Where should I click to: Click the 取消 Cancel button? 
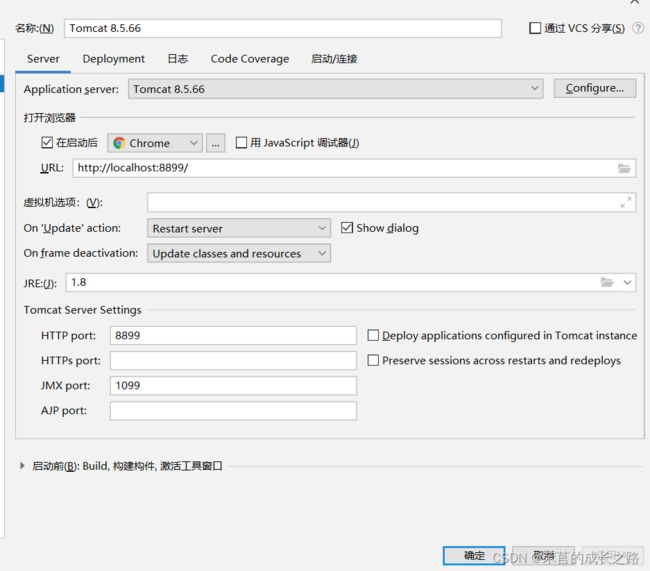(543, 555)
